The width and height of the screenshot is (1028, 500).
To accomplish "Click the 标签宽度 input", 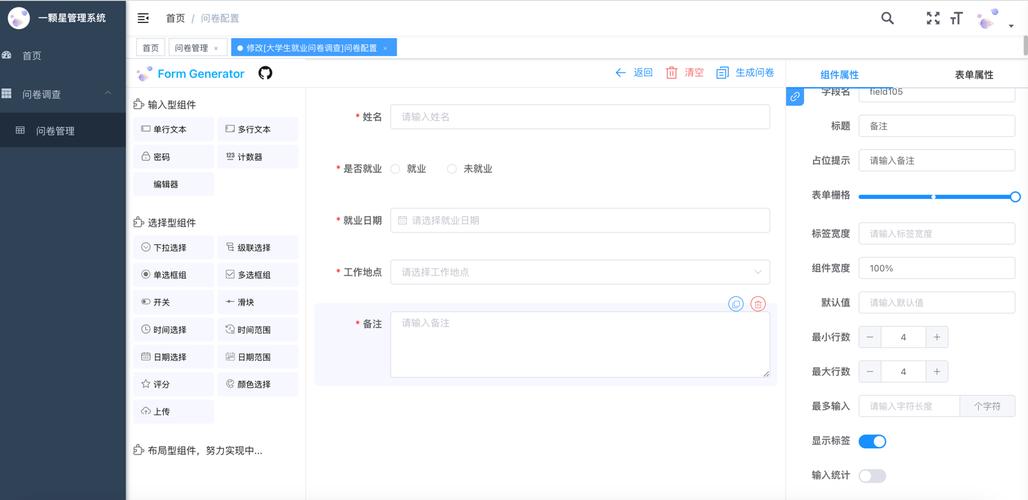I will point(937,233).
